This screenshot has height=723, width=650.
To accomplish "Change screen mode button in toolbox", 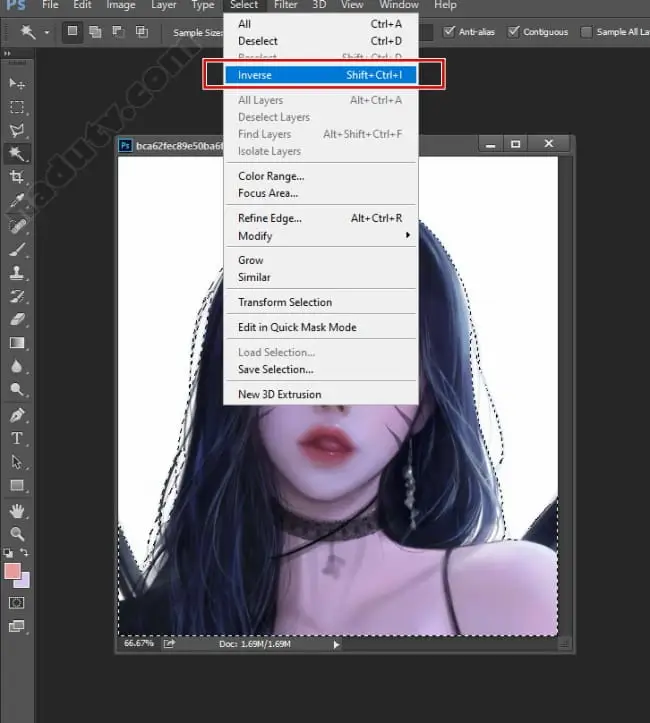I will pos(17,626).
